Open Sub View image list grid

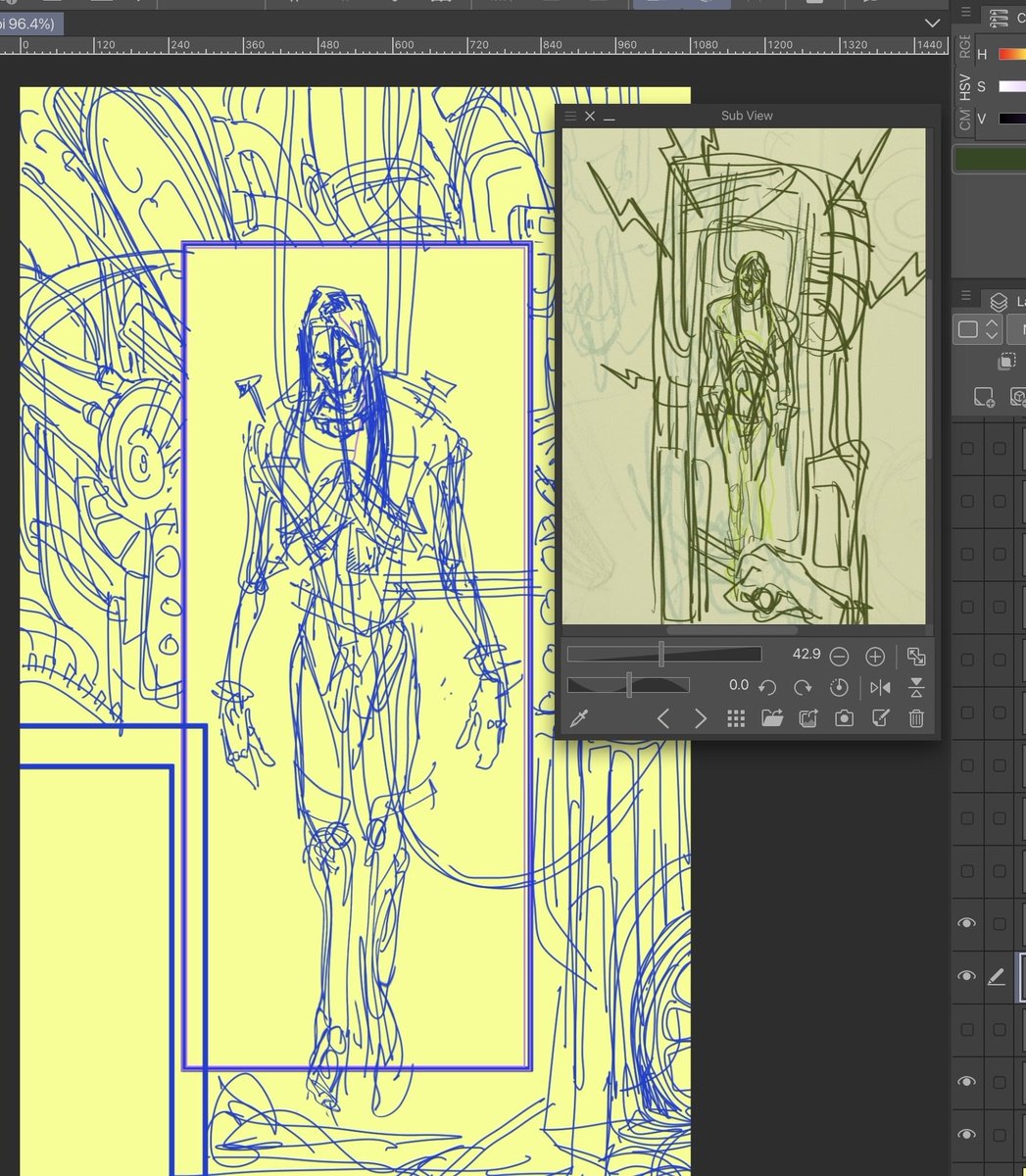pyautogui.click(x=736, y=718)
